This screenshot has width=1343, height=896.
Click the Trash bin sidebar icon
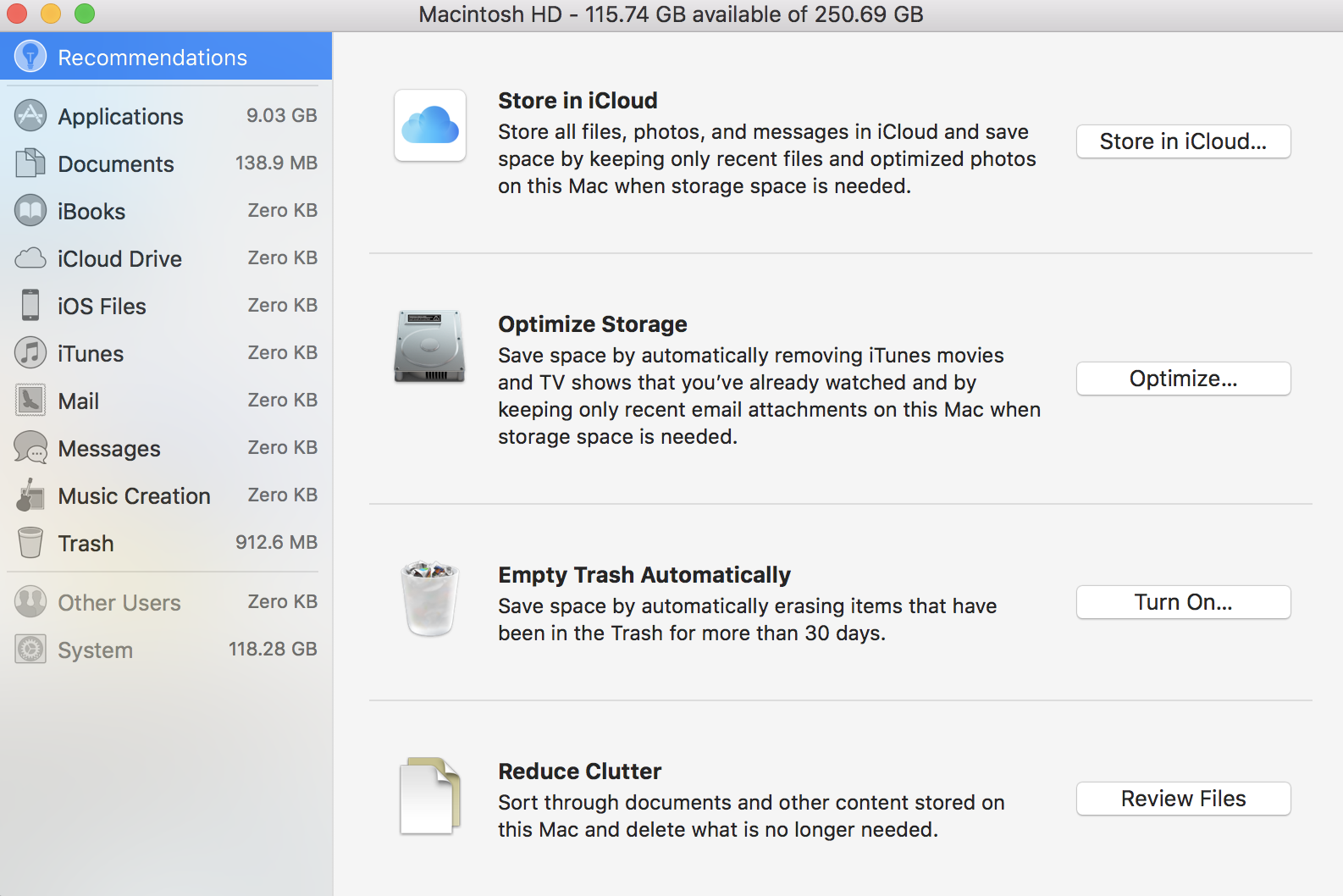[x=30, y=542]
